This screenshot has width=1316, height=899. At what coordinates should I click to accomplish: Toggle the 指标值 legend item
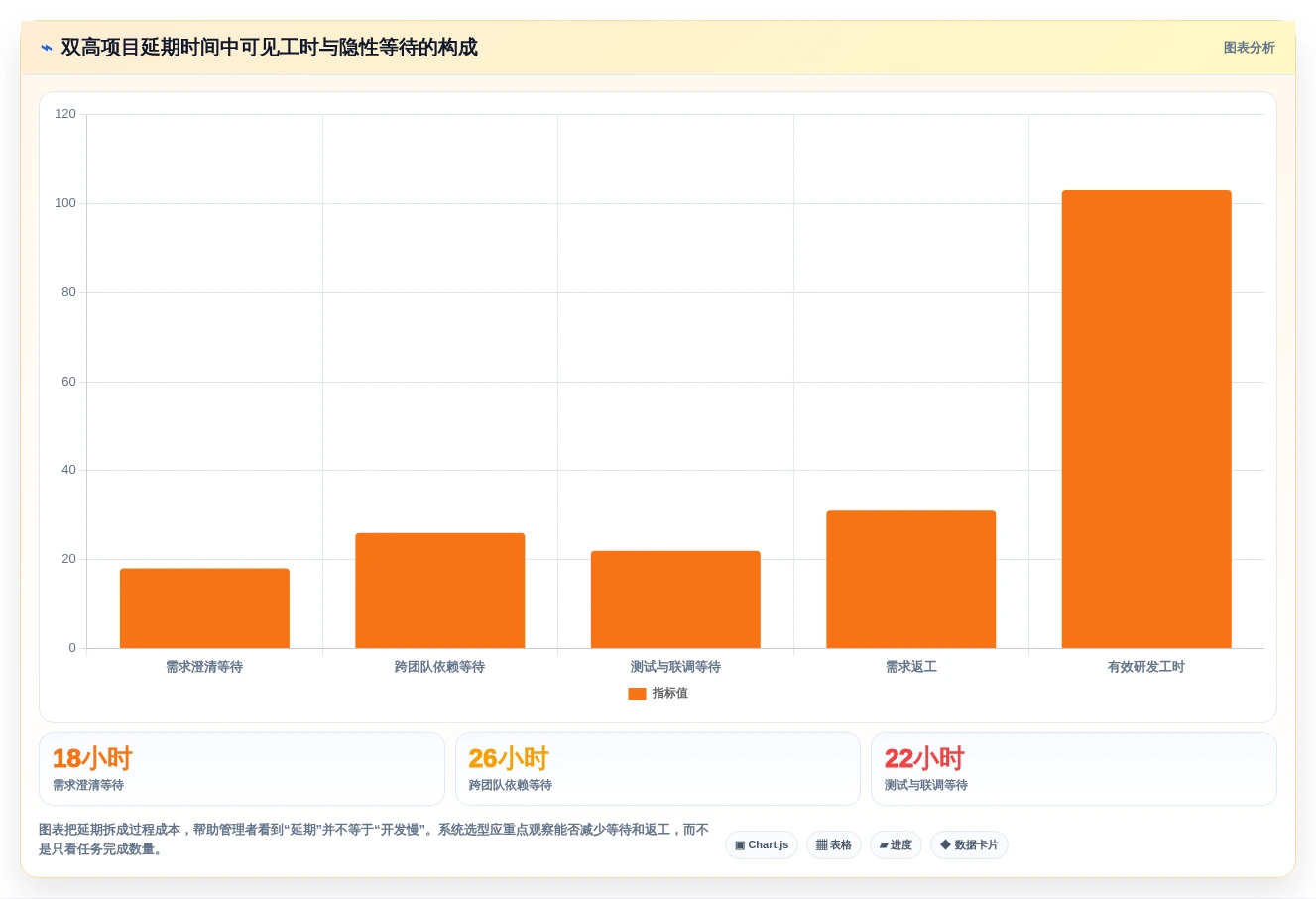658,694
